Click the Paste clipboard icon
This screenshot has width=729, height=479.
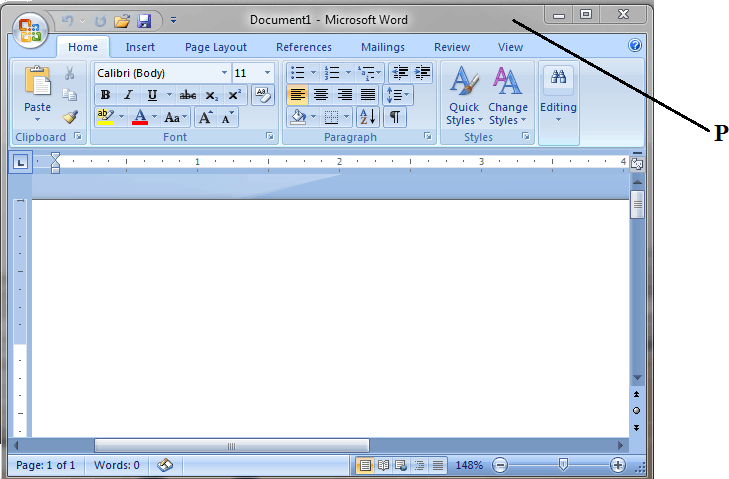tap(37, 81)
